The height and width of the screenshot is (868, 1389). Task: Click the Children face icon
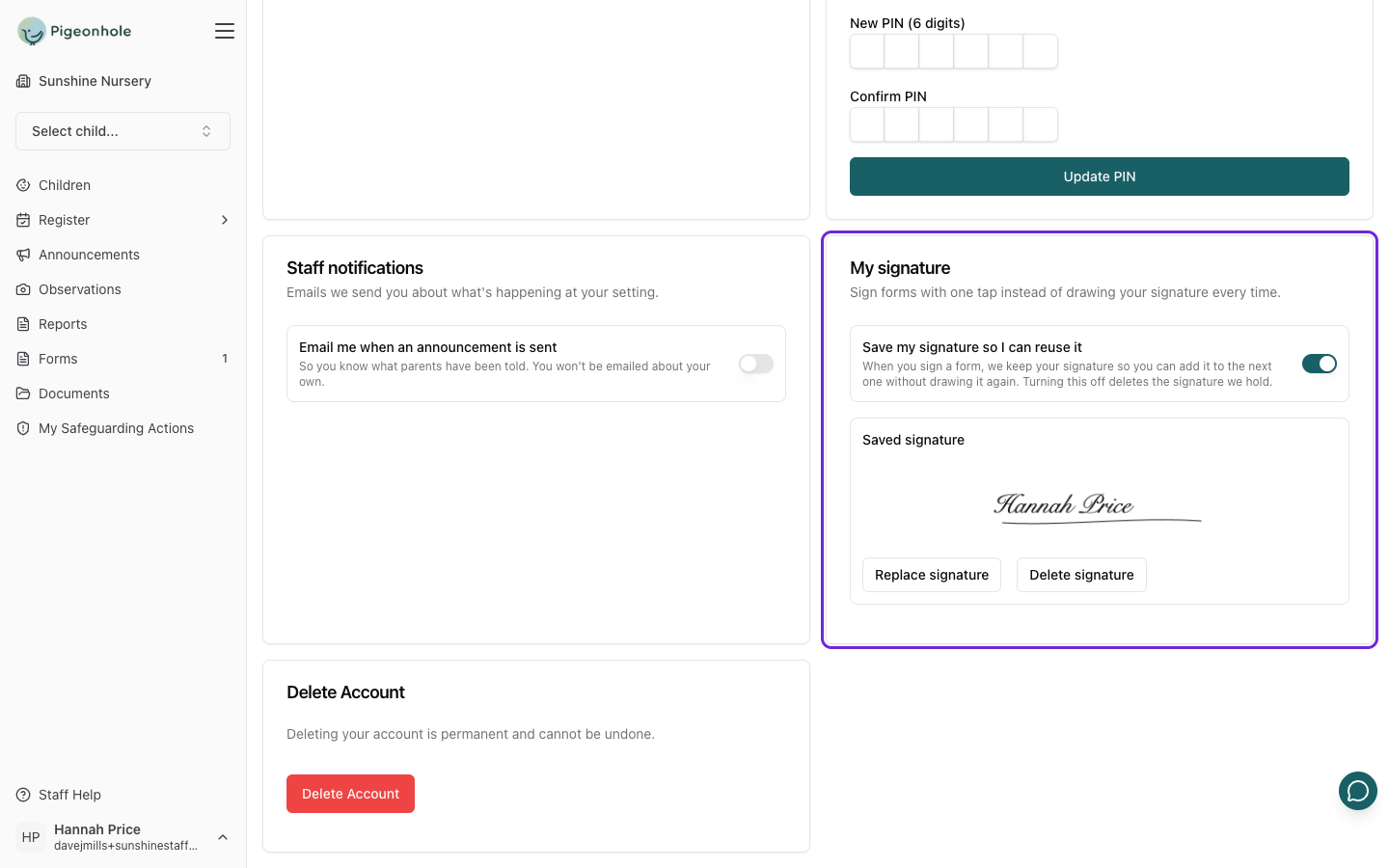coord(23,185)
